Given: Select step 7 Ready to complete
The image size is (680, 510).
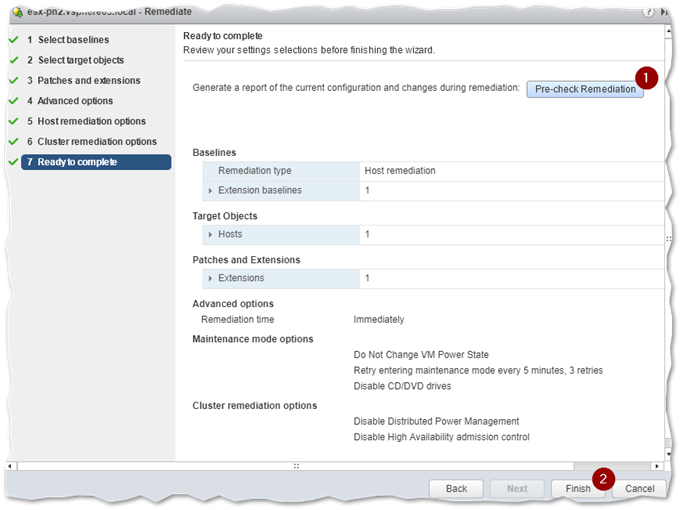Looking at the screenshot, I should (96, 162).
